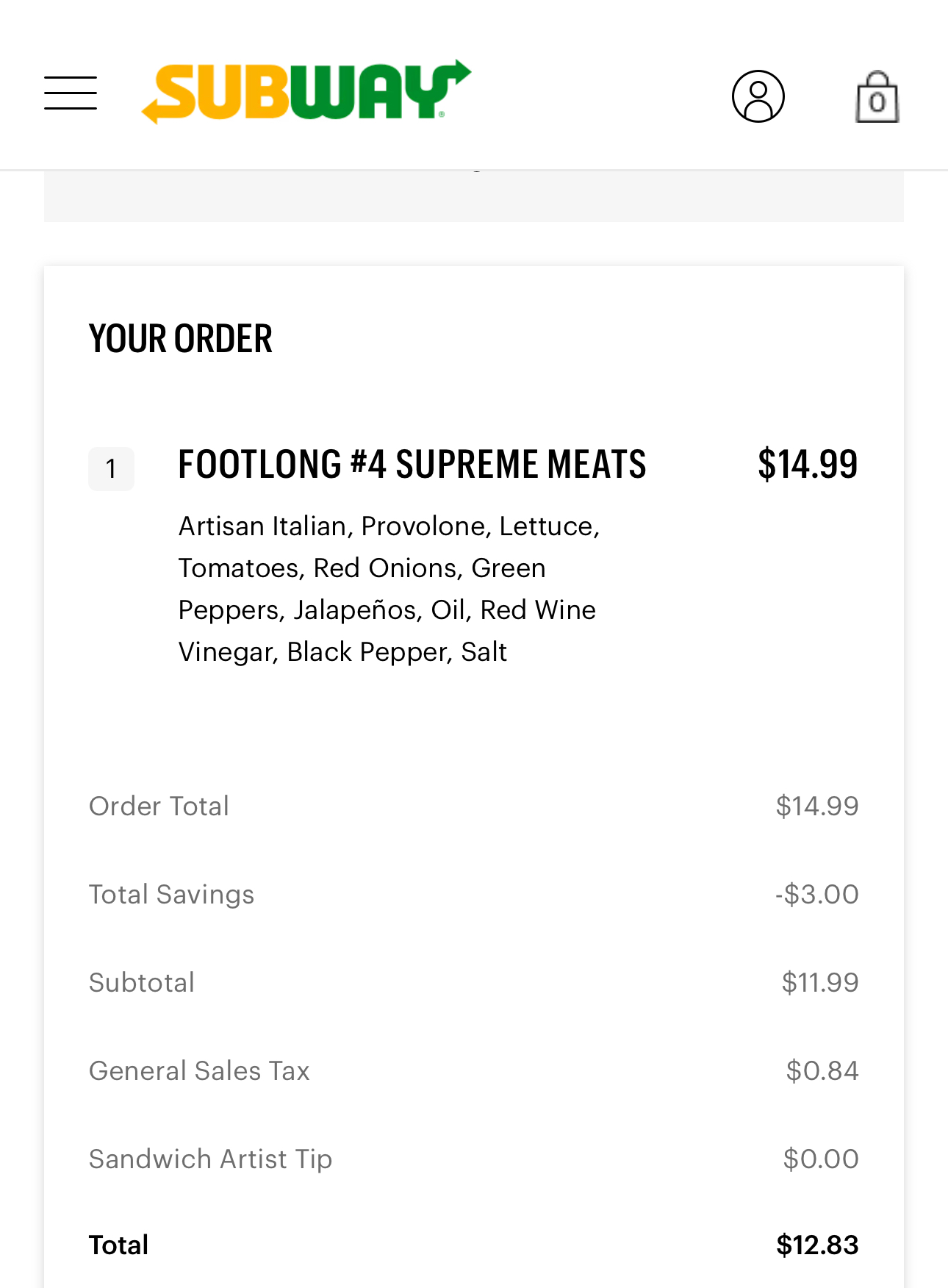The height and width of the screenshot is (1288, 948).
Task: Click the Total Savings label
Action: tap(171, 895)
